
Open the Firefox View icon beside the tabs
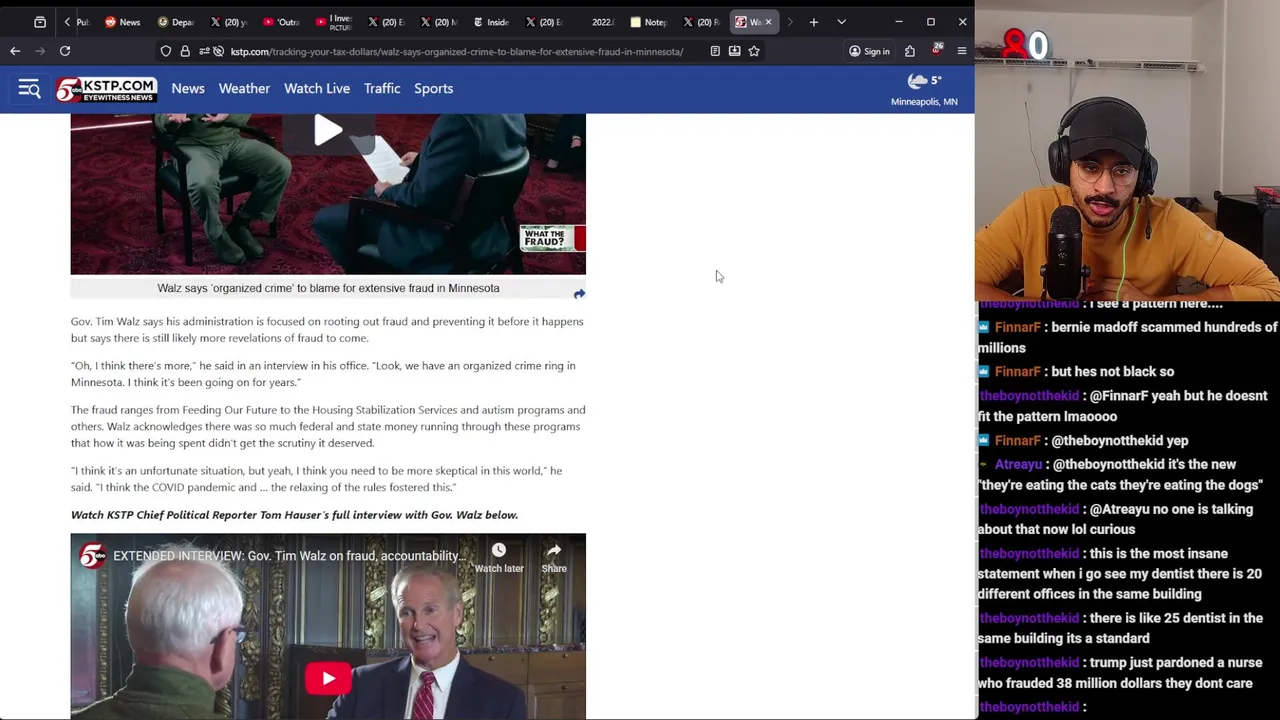click(x=40, y=22)
